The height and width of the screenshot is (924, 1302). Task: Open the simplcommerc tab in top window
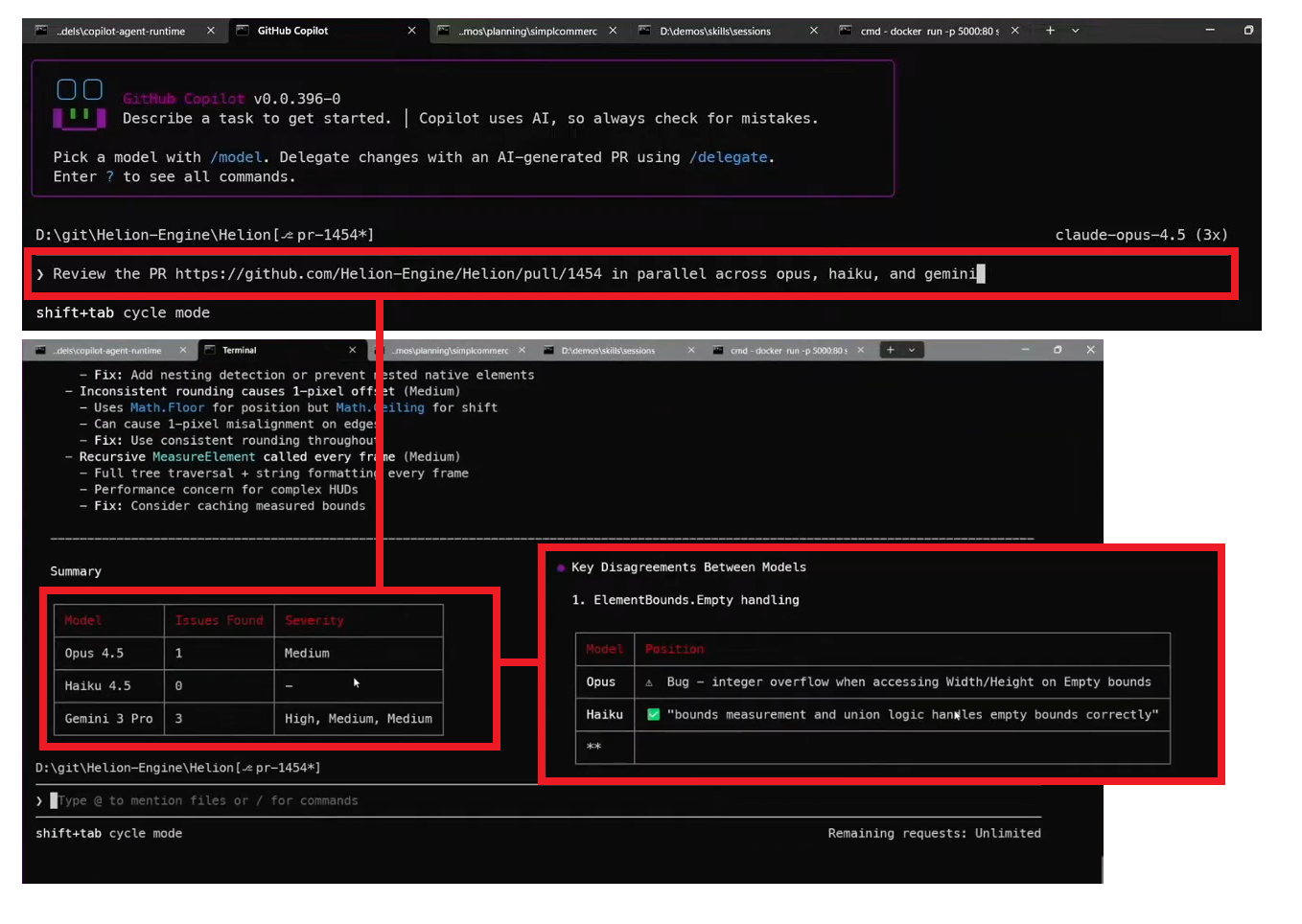[527, 31]
